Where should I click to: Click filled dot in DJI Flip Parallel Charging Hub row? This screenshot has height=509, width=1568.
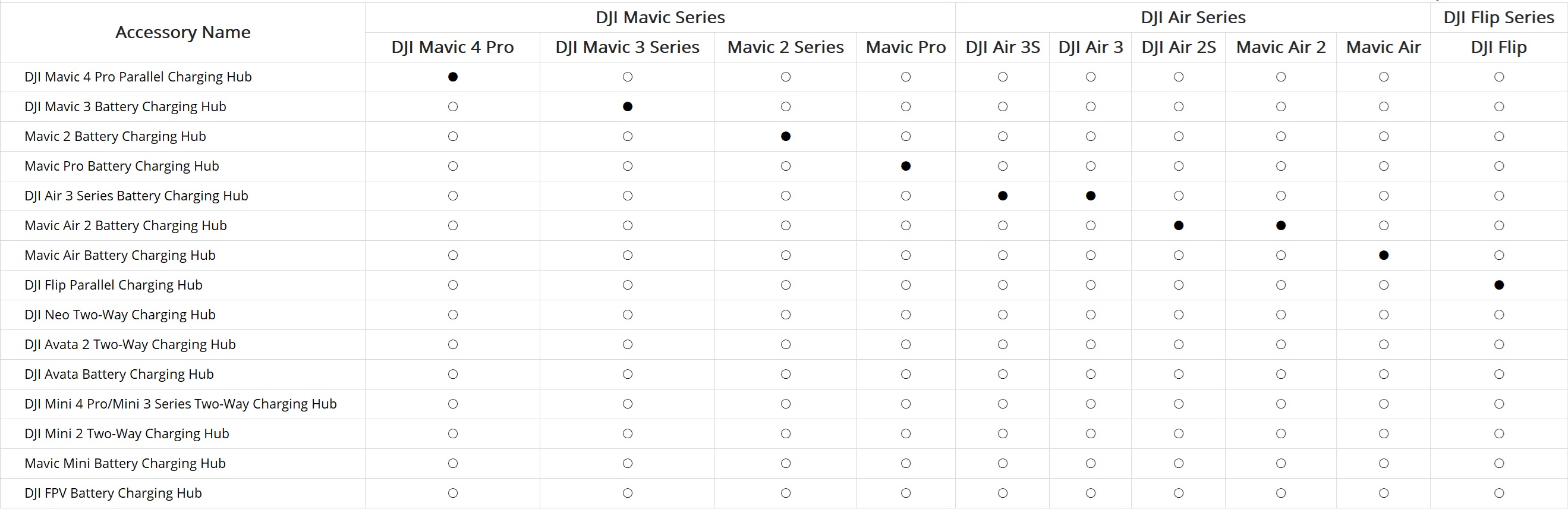[1499, 285]
